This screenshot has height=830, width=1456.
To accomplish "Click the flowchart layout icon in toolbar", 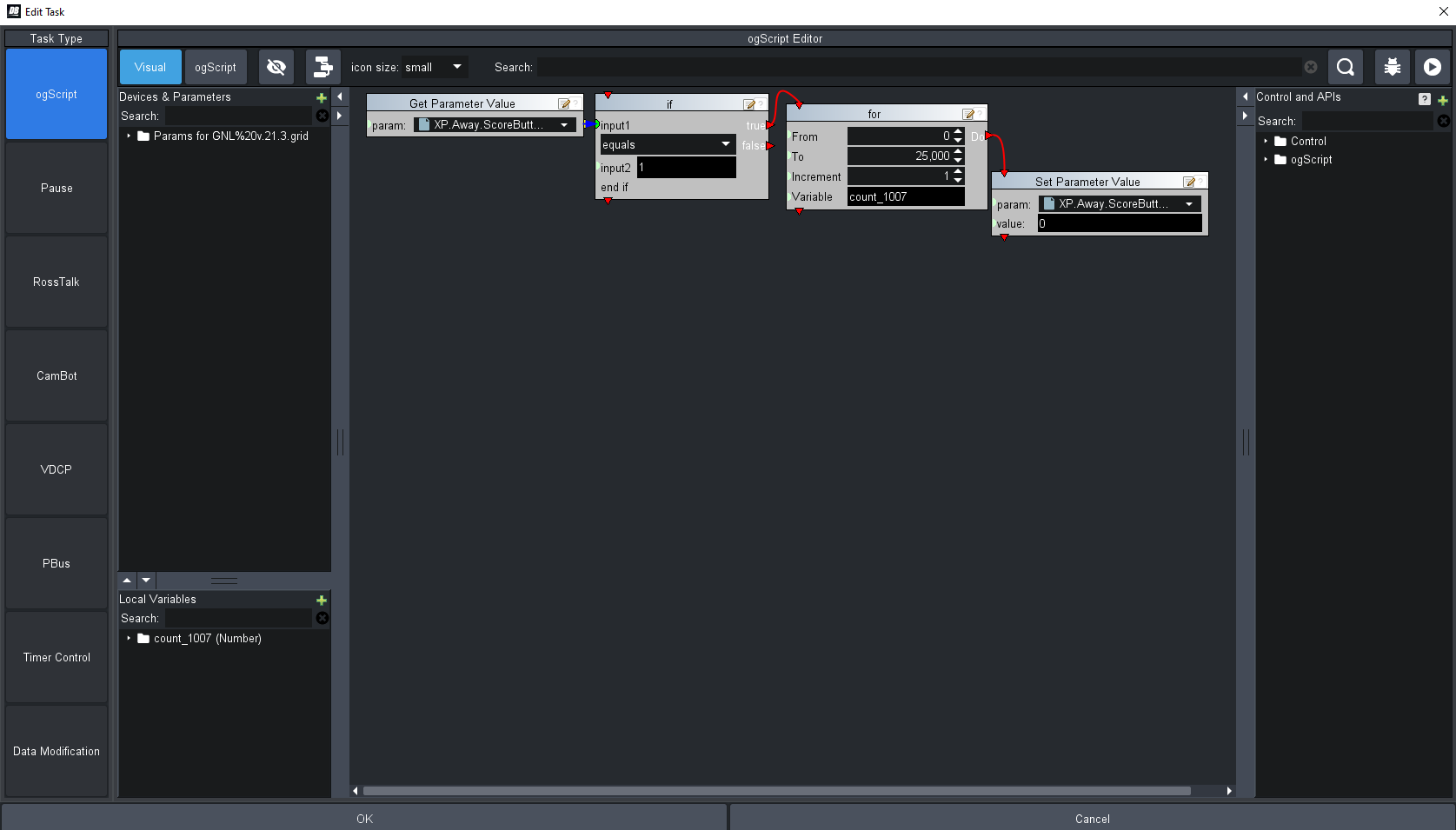I will pos(322,67).
